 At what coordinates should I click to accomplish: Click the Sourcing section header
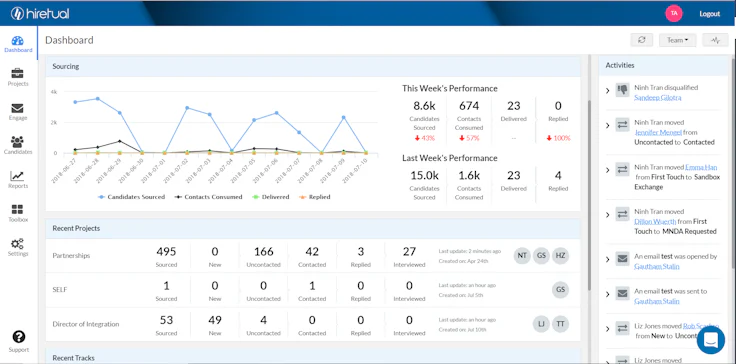point(313,66)
